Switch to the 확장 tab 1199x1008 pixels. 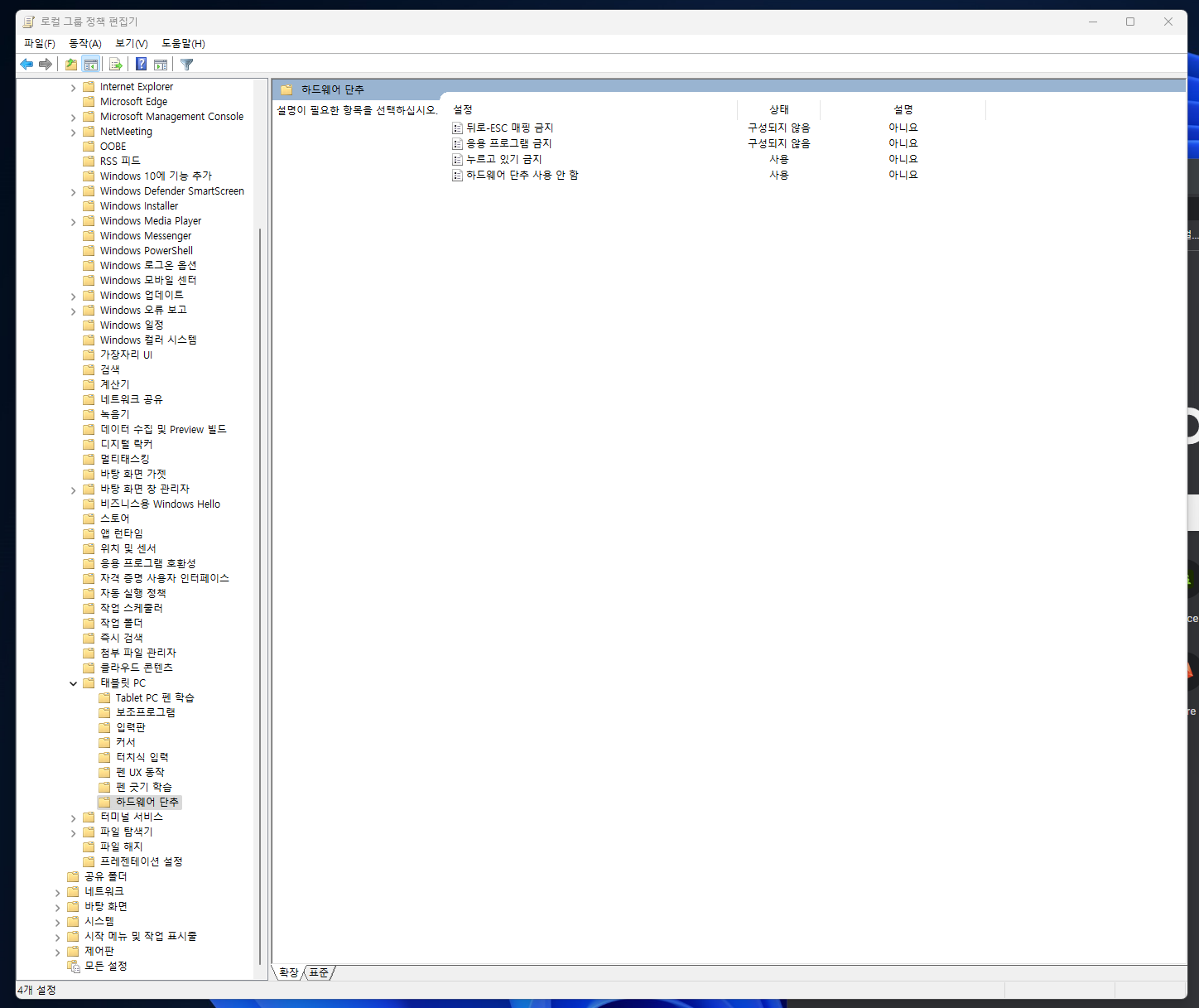coord(288,972)
